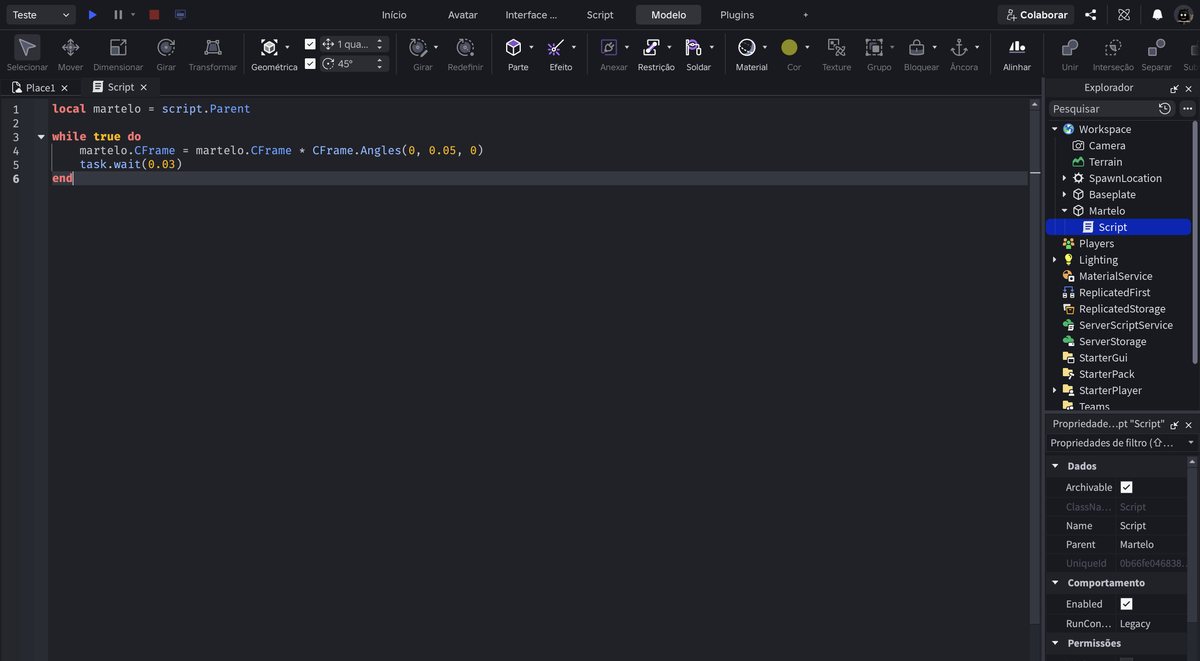Select ReplicatedStorage in Explorer
1200x661 pixels.
[1122, 309]
